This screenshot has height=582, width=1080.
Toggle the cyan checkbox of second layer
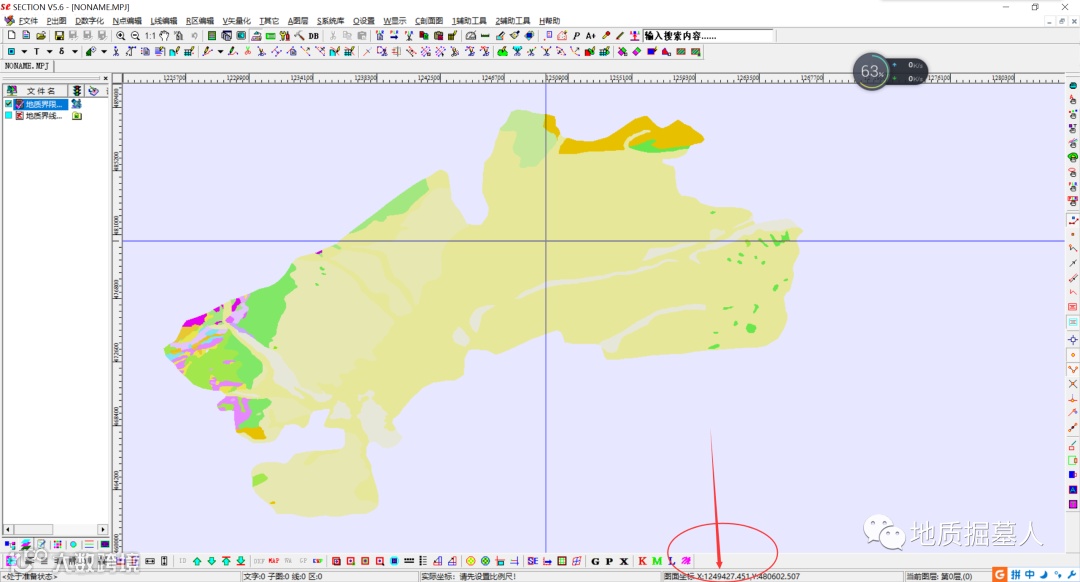9,116
